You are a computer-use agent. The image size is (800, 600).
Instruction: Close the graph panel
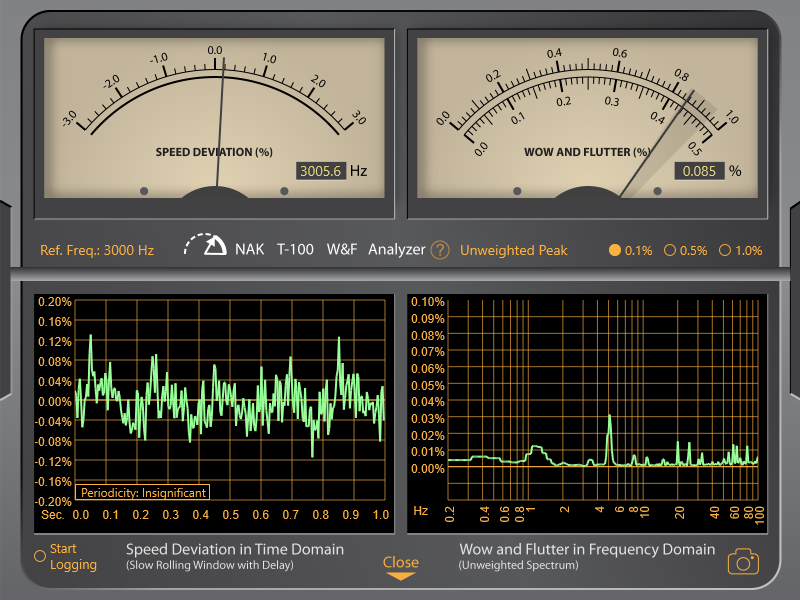point(400,562)
